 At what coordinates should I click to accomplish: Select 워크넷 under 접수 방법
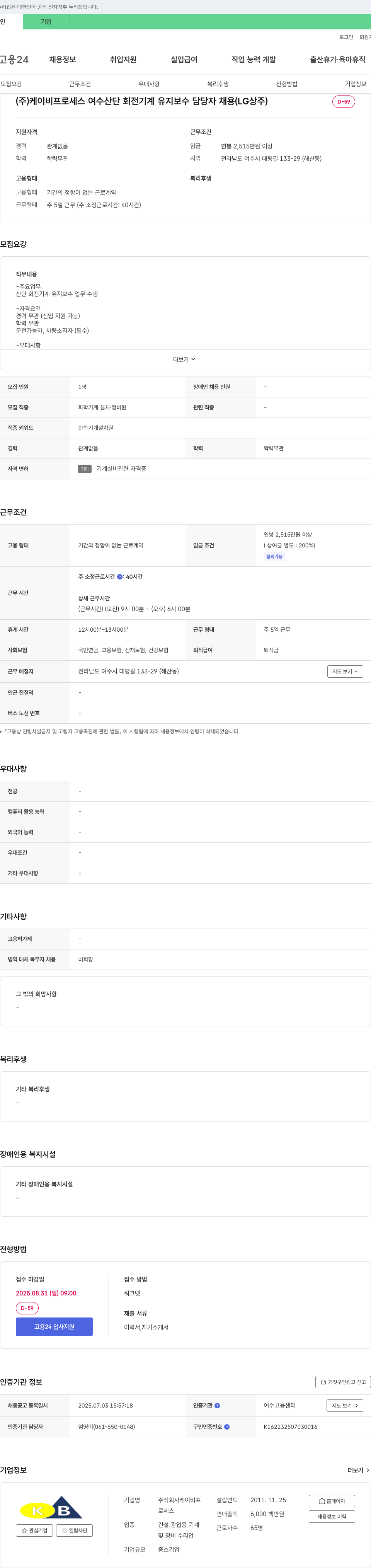point(132,1294)
